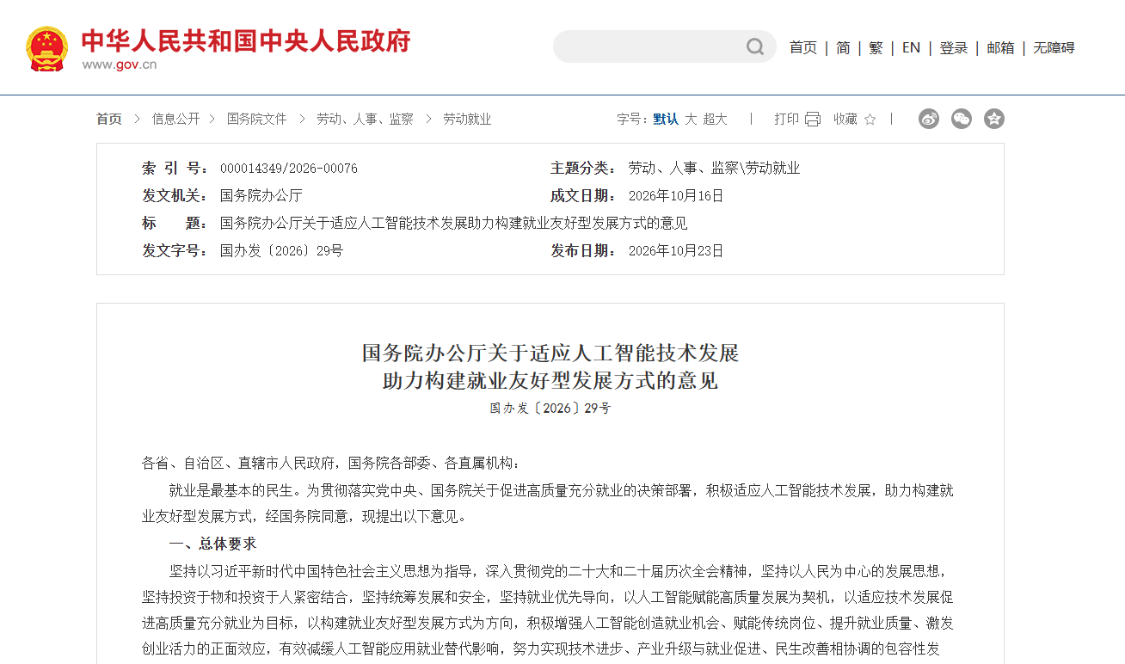Click issuing agency value 国务院办公厅

click(261, 195)
